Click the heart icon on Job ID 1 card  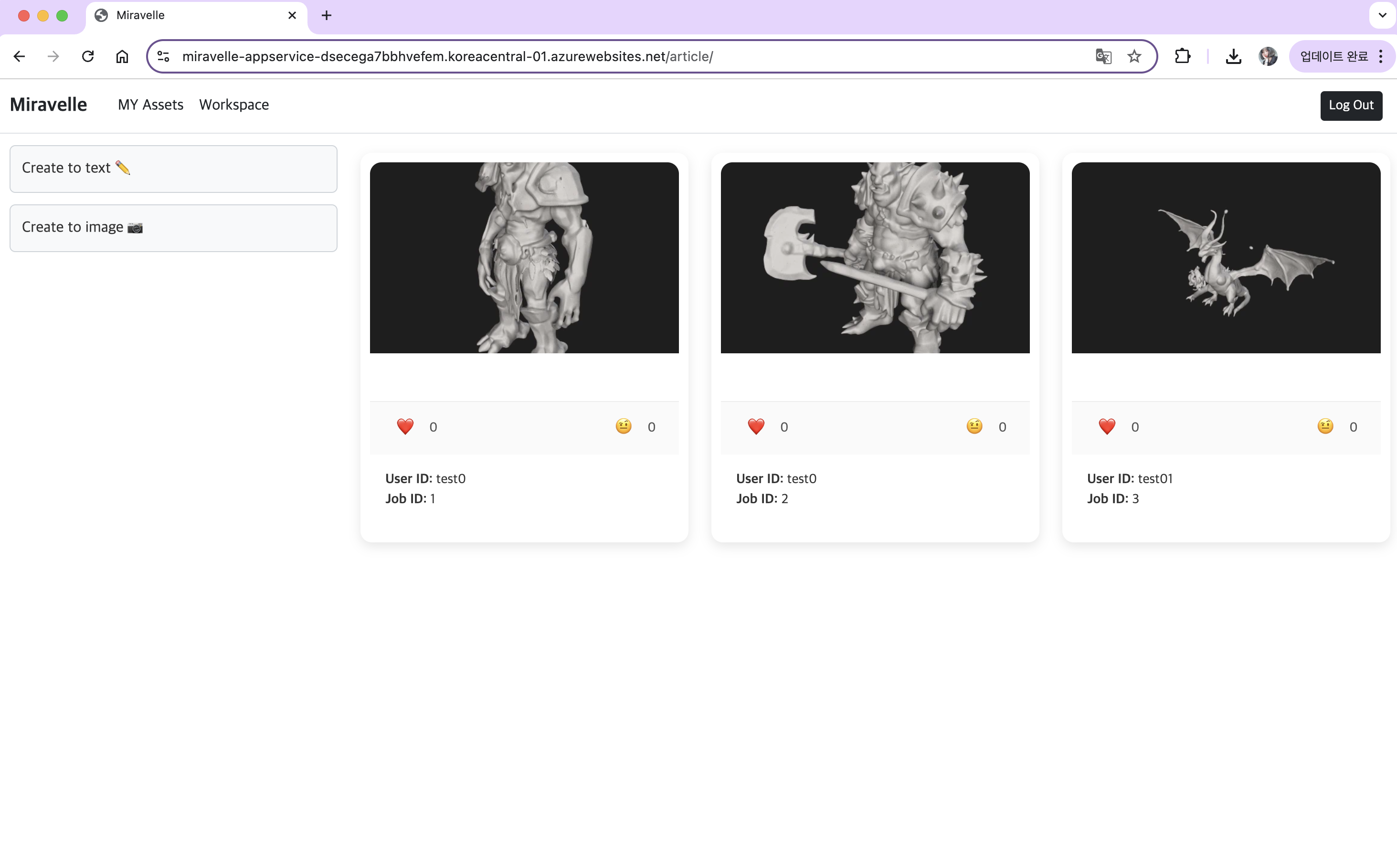[x=405, y=426]
